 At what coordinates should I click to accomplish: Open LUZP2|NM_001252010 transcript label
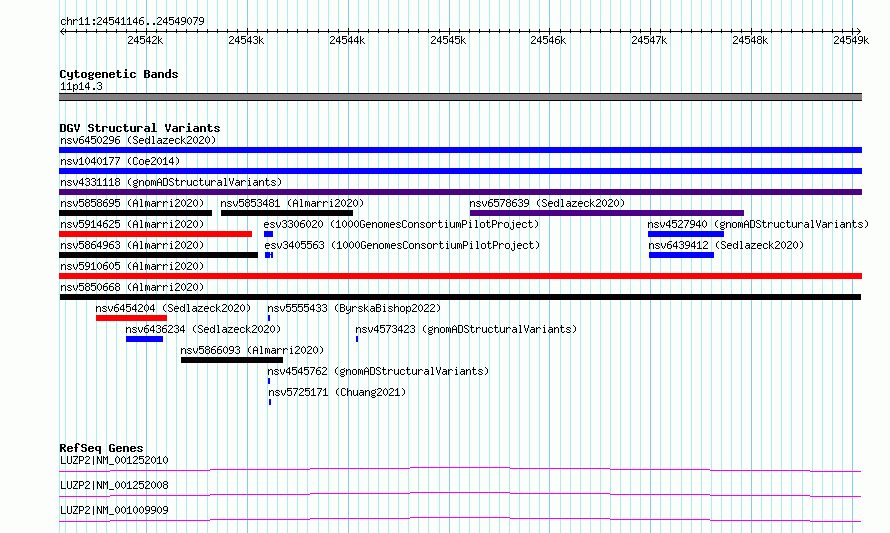(x=114, y=460)
